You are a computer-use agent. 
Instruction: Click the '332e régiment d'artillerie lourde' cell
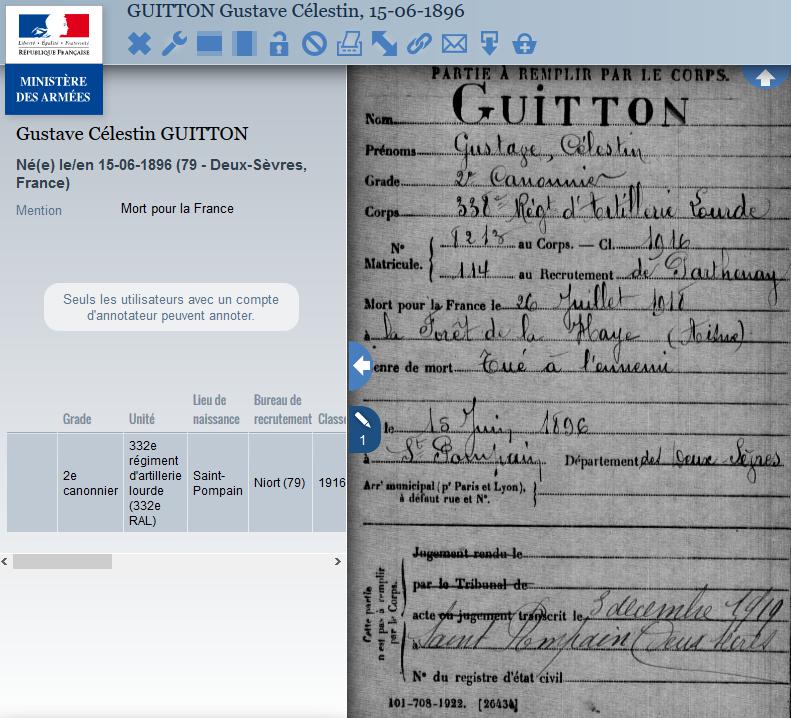[155, 483]
